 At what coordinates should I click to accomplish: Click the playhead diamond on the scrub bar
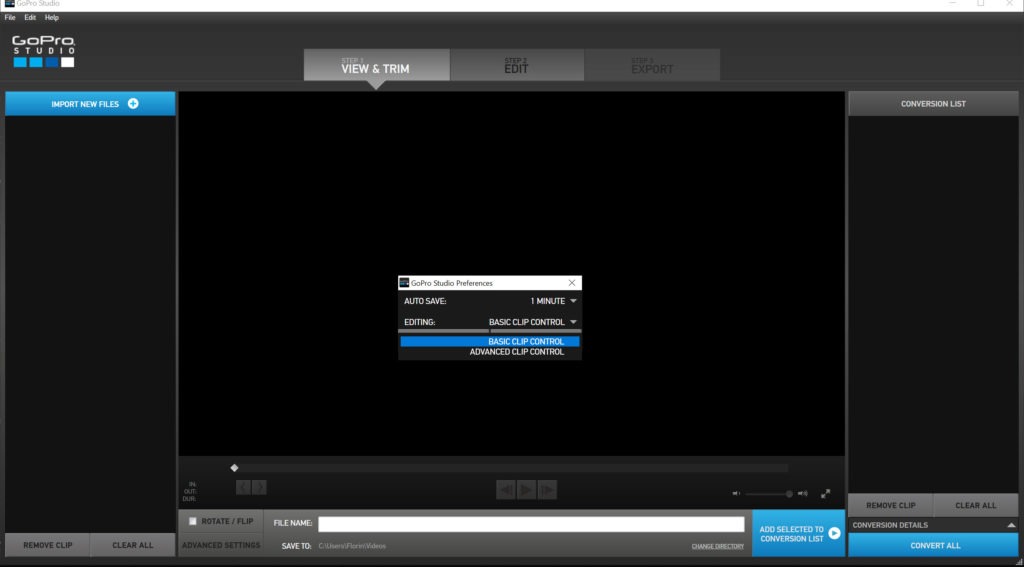234,468
